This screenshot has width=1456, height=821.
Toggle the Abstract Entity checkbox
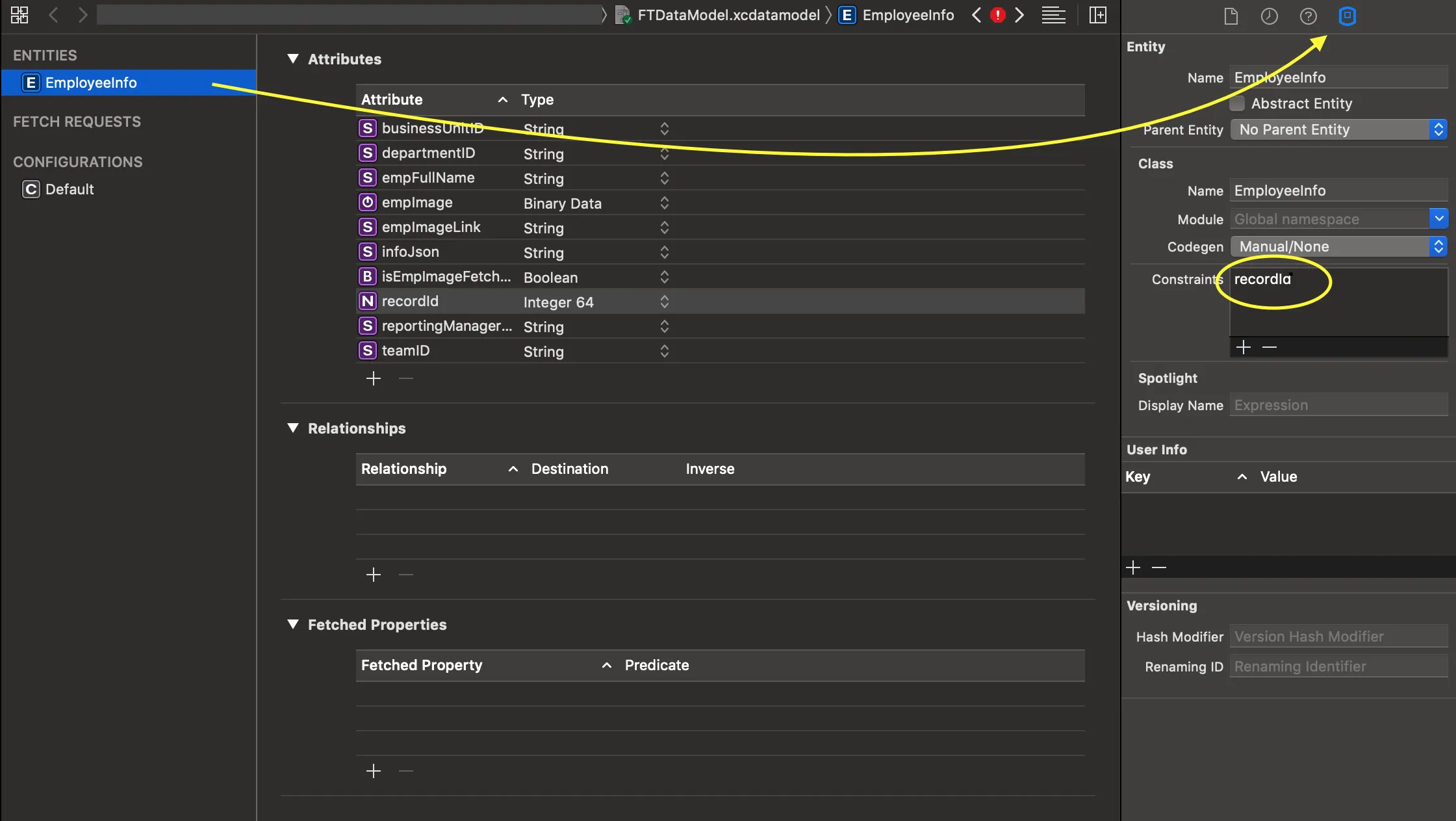[1237, 103]
